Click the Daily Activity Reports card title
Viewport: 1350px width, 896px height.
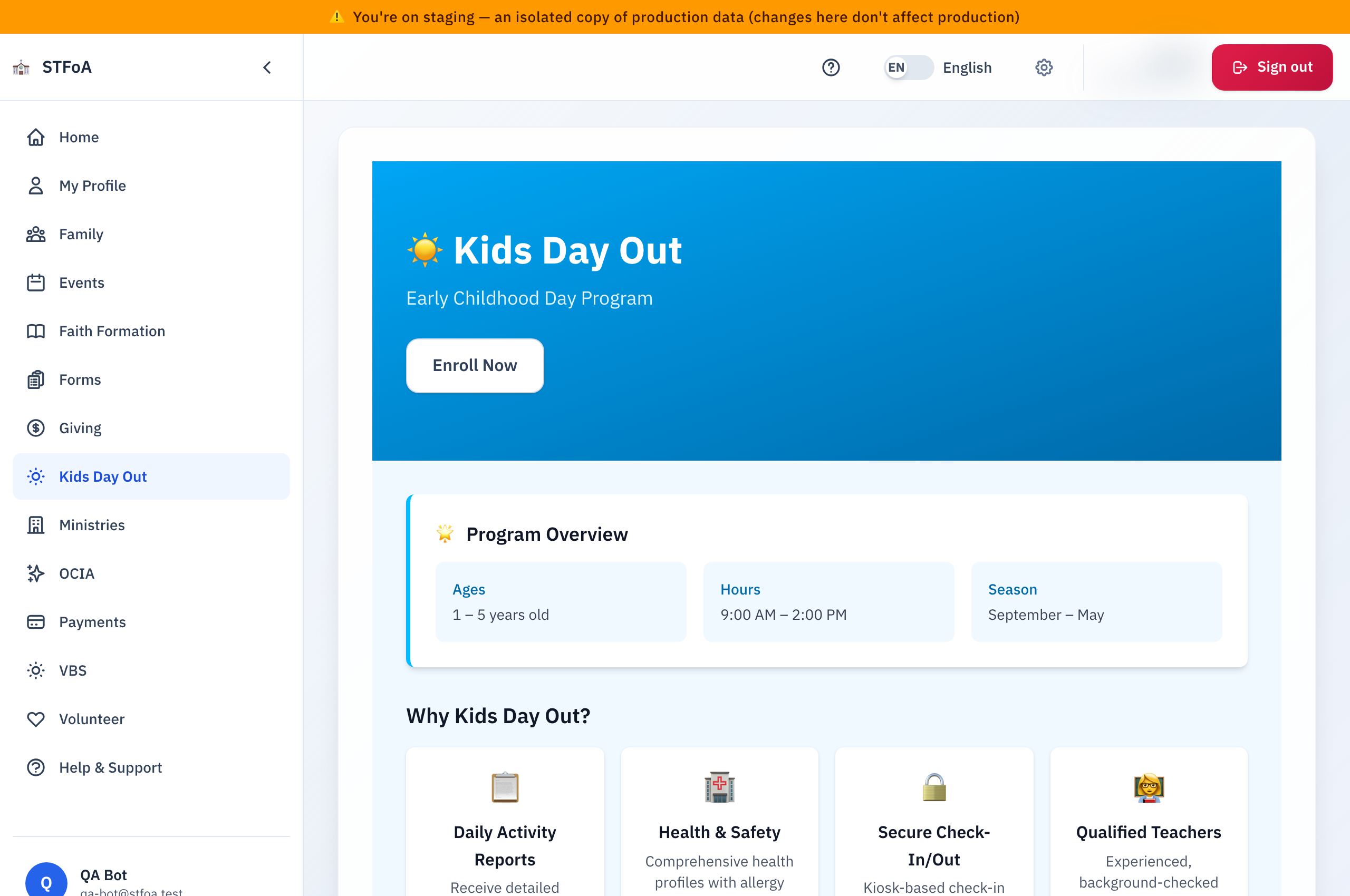point(505,846)
